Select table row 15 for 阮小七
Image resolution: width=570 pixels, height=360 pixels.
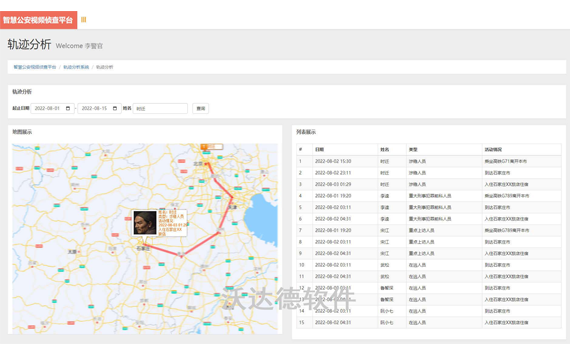tap(429, 323)
